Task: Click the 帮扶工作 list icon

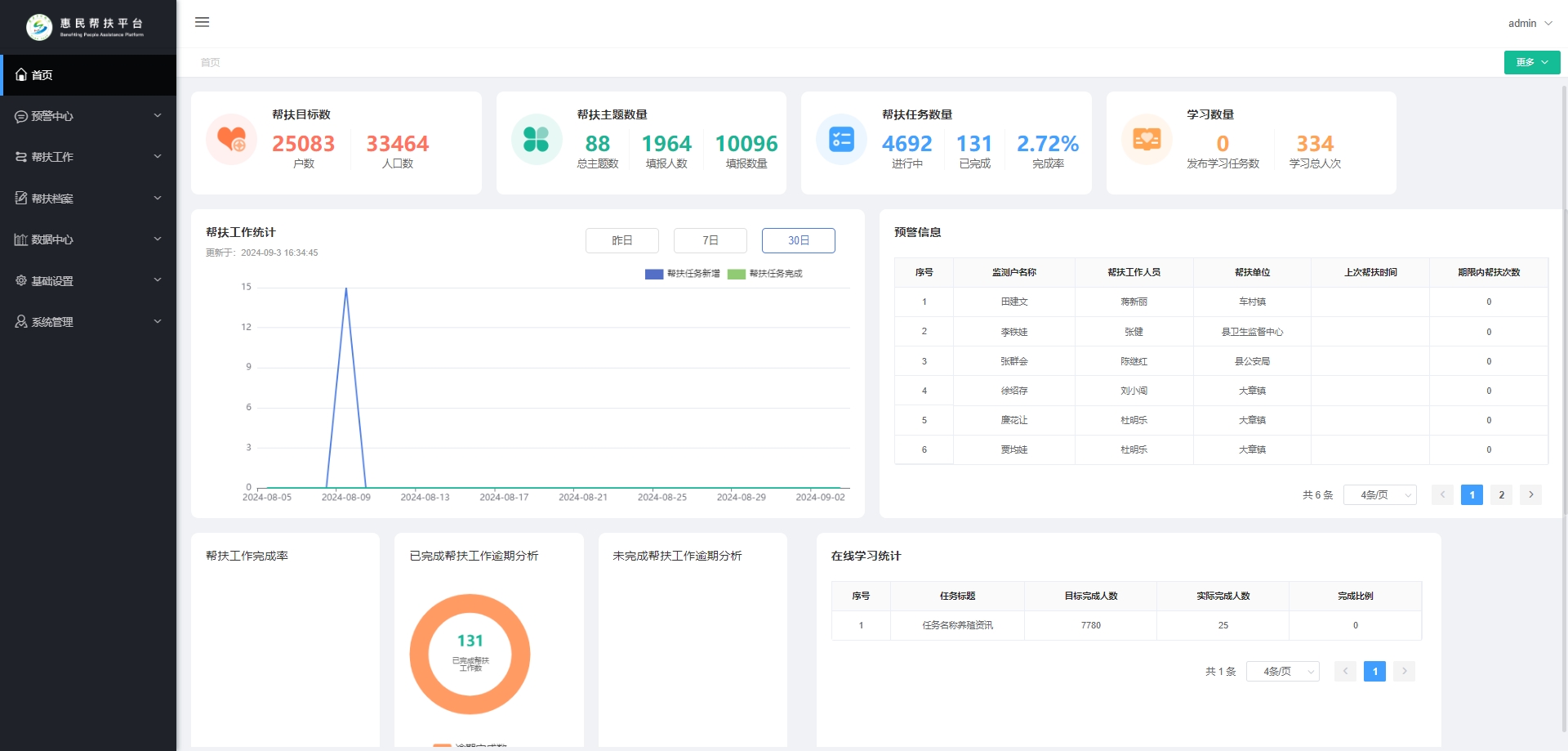Action: (21, 157)
